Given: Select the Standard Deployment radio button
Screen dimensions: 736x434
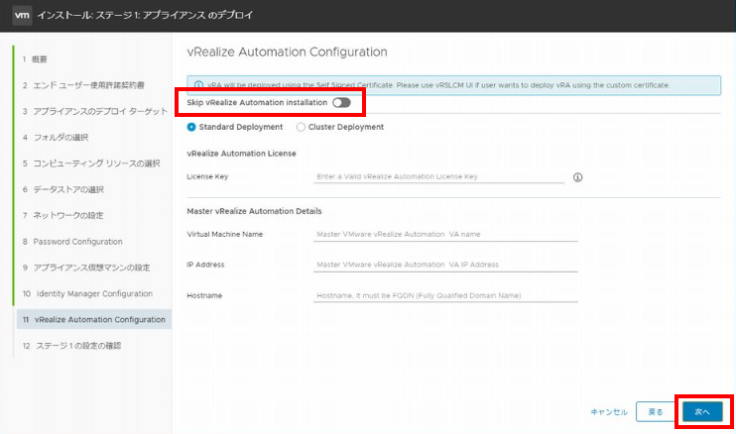Looking at the screenshot, I should pyautogui.click(x=192, y=127).
